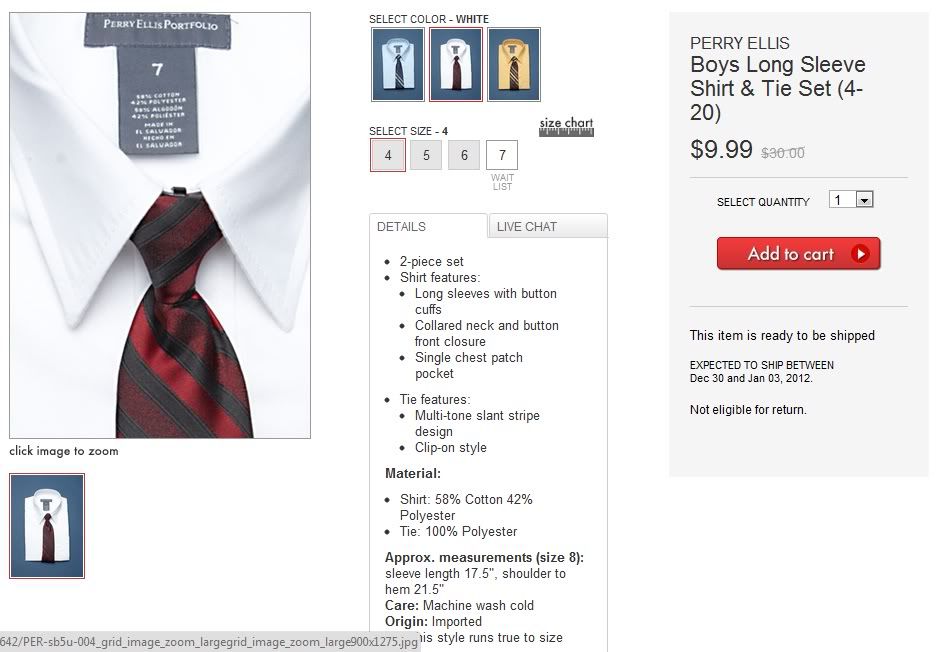Click the Boys Long Sleeve Shirt title

(777, 88)
